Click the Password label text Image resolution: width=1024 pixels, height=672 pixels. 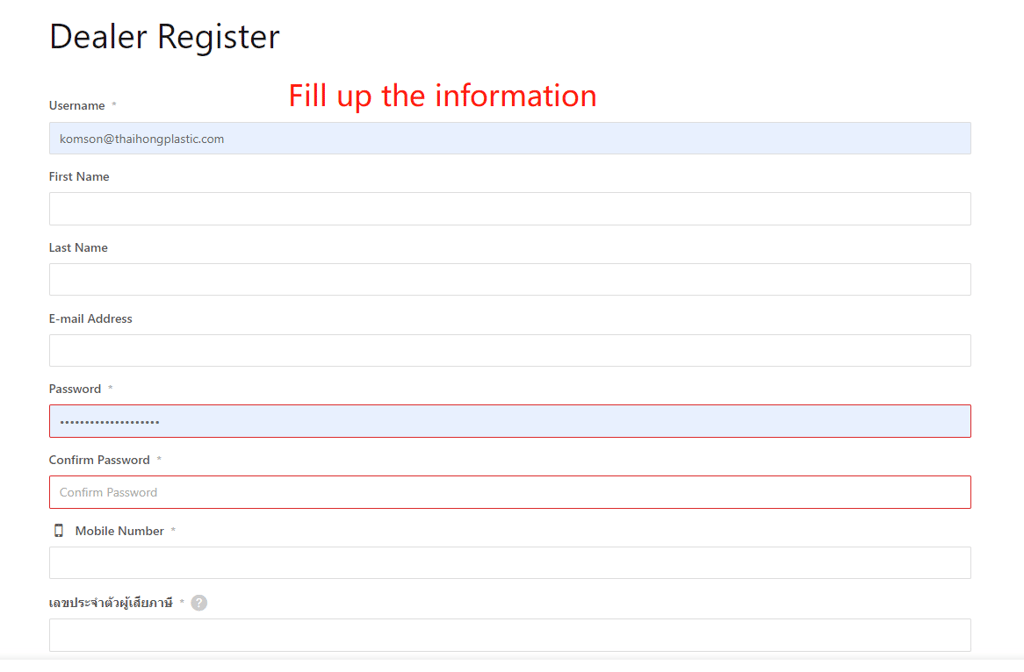(x=75, y=389)
